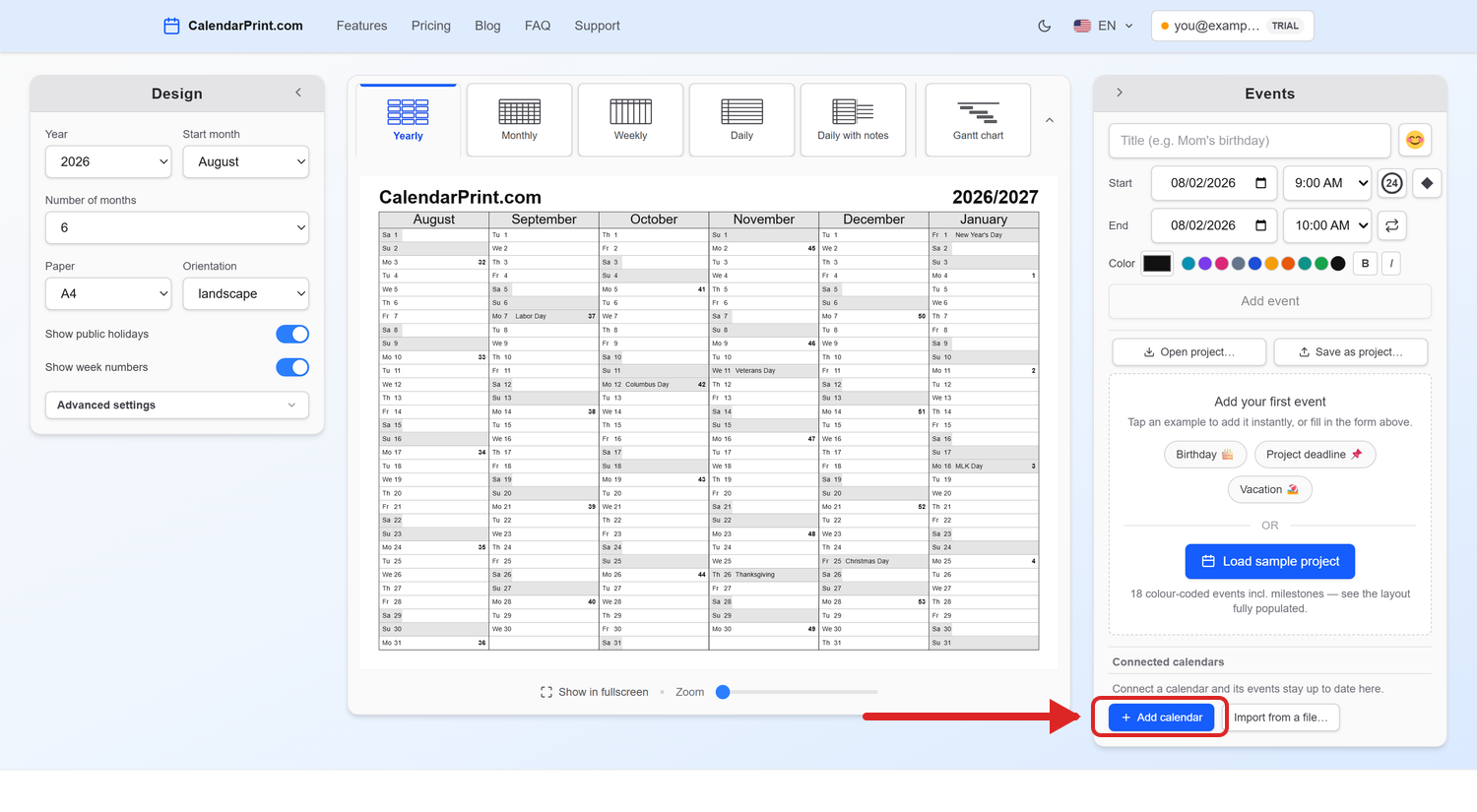Image resolution: width=1477 pixels, height=812 pixels.
Task: Click Show in fullscreen icon
Action: coord(546,692)
